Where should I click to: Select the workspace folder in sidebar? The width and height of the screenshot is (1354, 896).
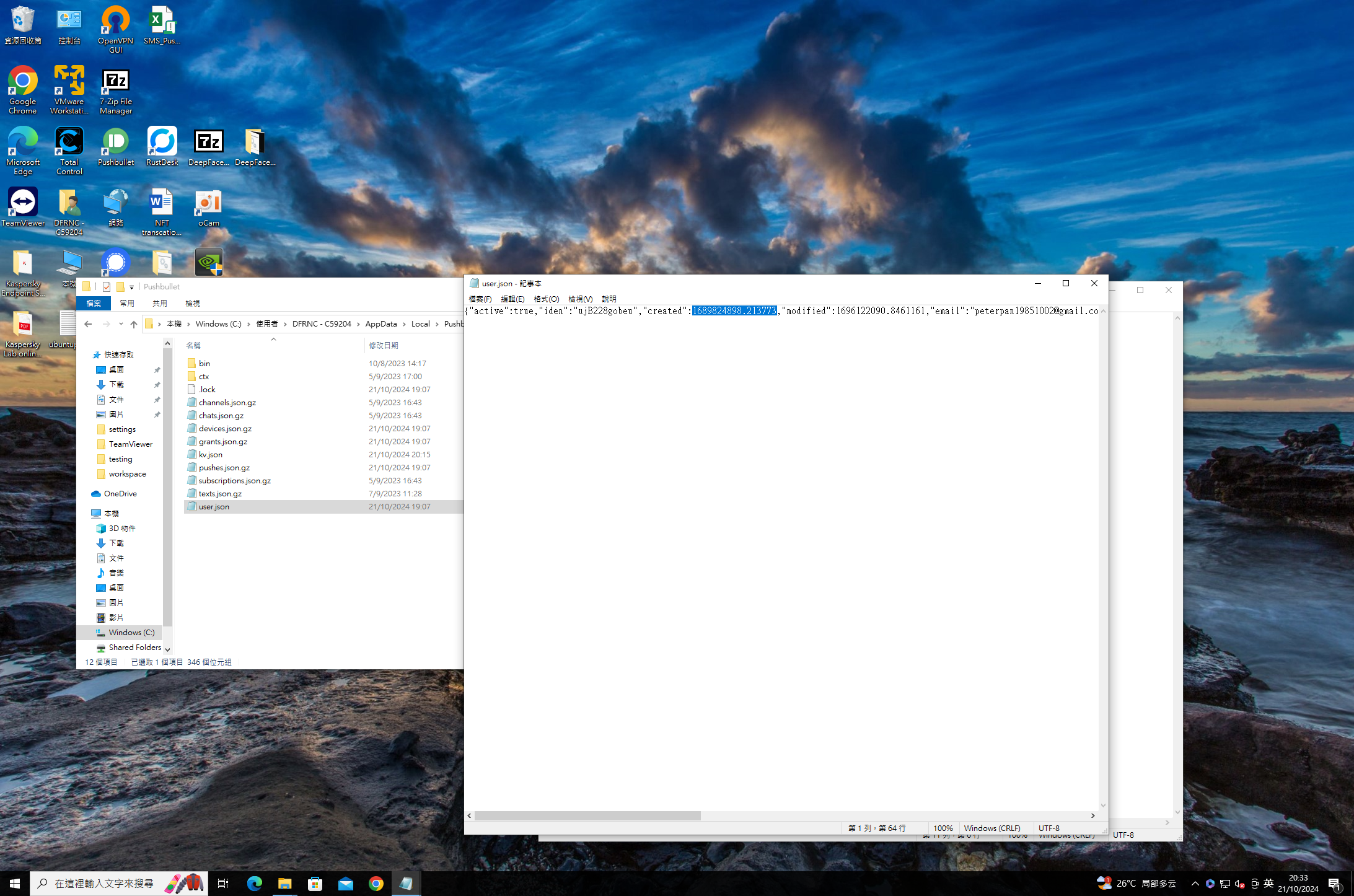pos(127,474)
